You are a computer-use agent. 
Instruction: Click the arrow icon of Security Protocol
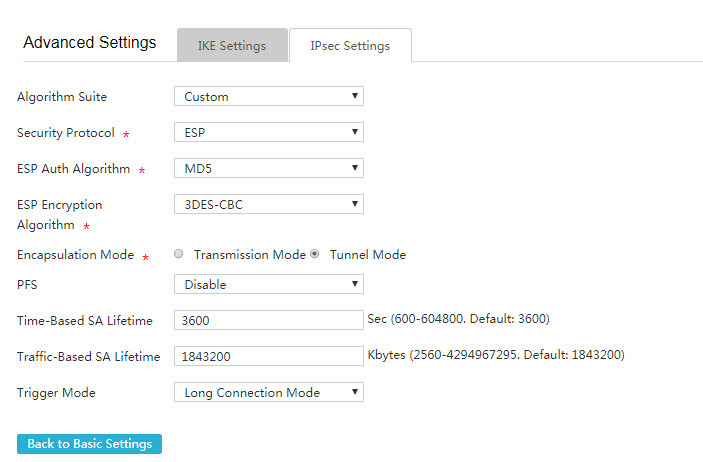[x=355, y=131]
